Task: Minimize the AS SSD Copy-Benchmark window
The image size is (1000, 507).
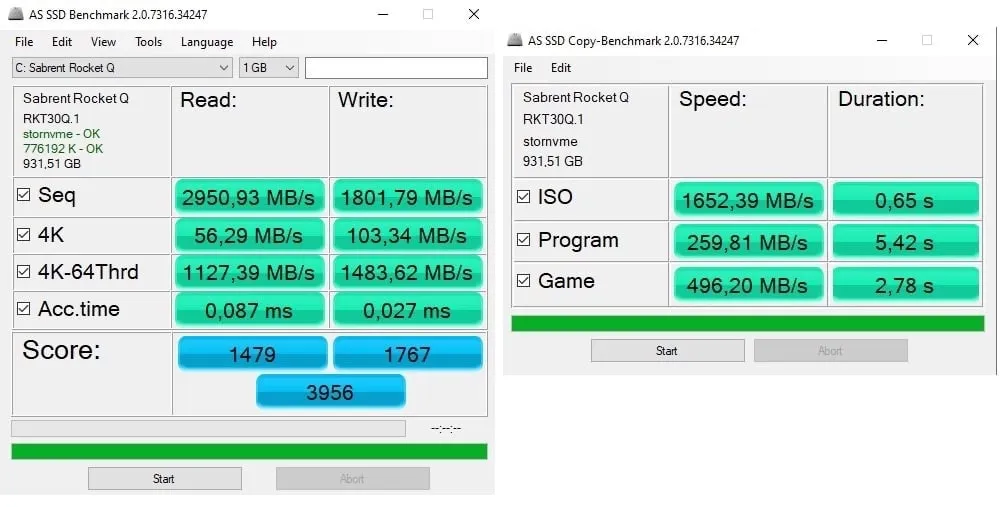Action: (x=882, y=40)
